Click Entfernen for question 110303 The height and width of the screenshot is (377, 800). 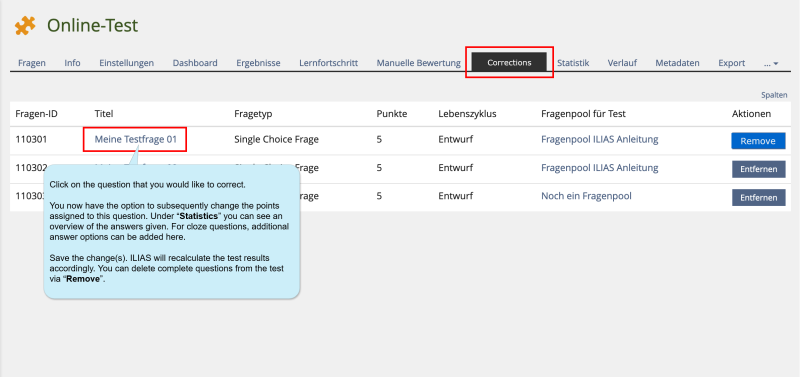click(x=758, y=197)
